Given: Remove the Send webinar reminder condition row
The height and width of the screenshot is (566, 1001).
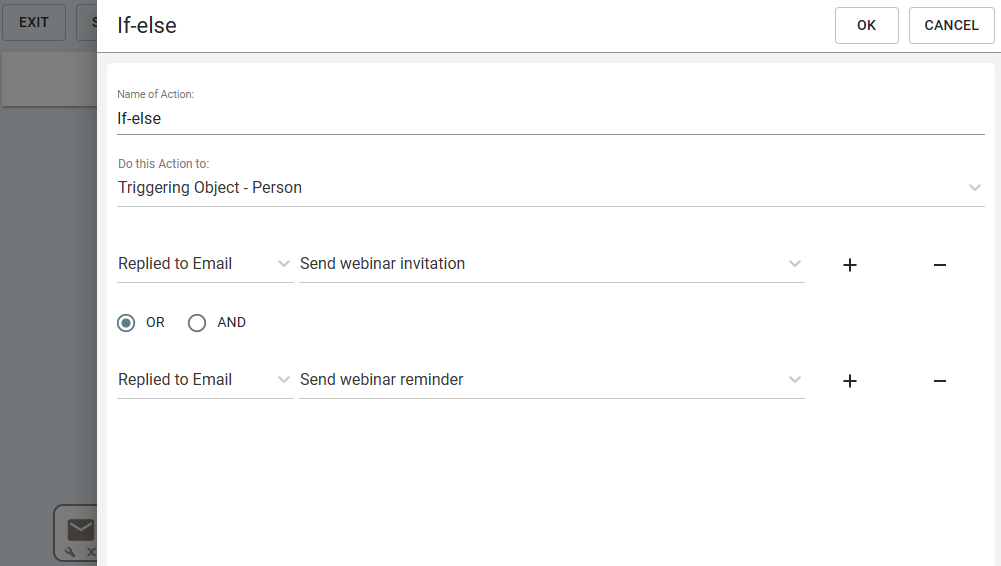Looking at the screenshot, I should (x=939, y=381).
